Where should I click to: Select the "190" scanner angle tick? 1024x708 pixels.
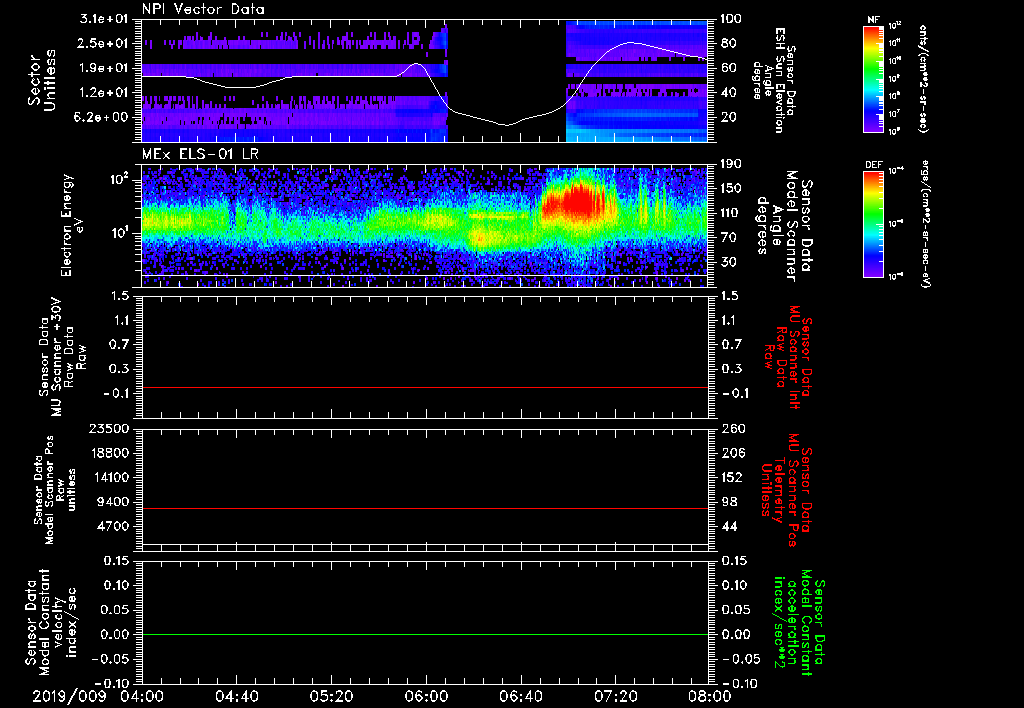(x=731, y=164)
